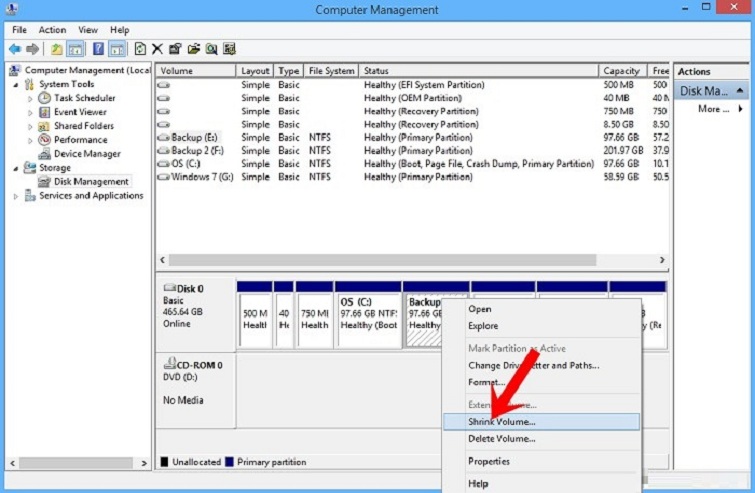Click More in the Actions pane
Screen dimensions: 755x493
click(712, 109)
